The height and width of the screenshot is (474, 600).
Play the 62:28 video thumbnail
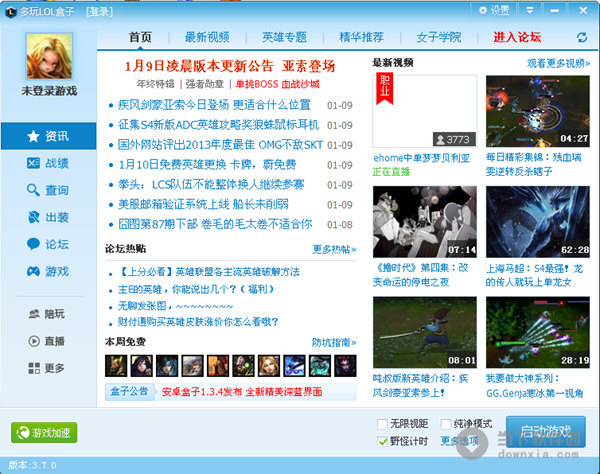click(538, 222)
